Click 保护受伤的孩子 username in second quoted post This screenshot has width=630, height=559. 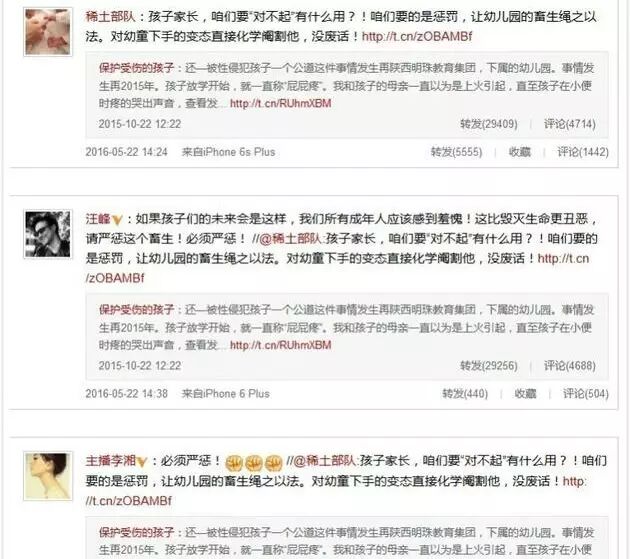pyautogui.click(x=136, y=309)
